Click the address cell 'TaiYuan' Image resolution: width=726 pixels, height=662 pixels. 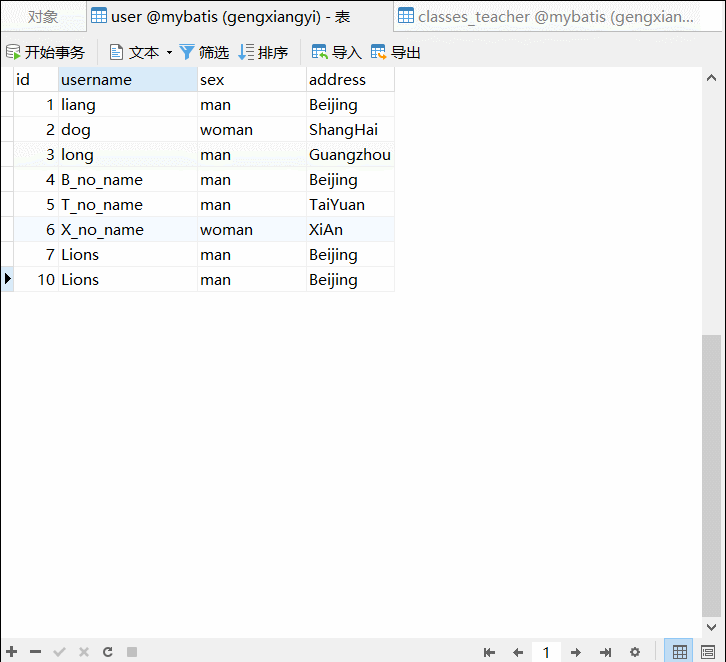[x=350, y=205]
